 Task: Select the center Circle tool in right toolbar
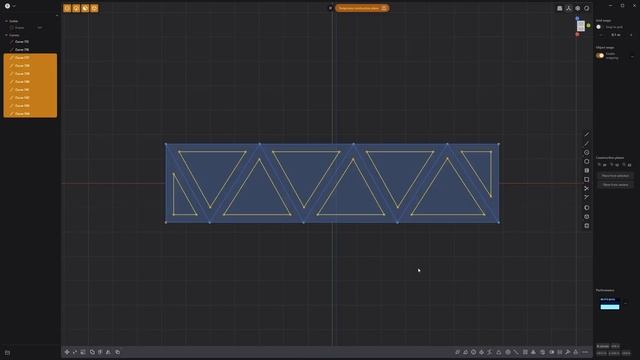tap(587, 153)
